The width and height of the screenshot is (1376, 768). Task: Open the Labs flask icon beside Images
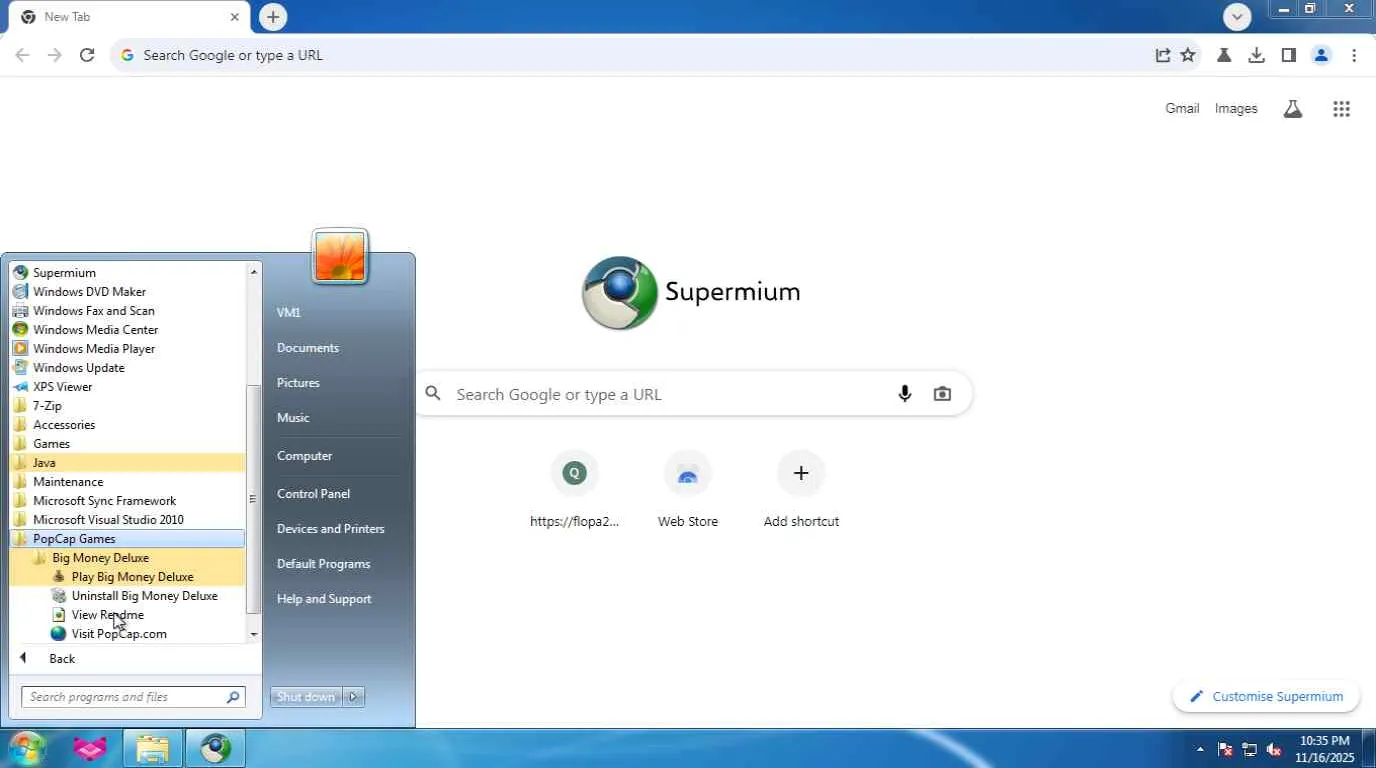pos(1293,109)
